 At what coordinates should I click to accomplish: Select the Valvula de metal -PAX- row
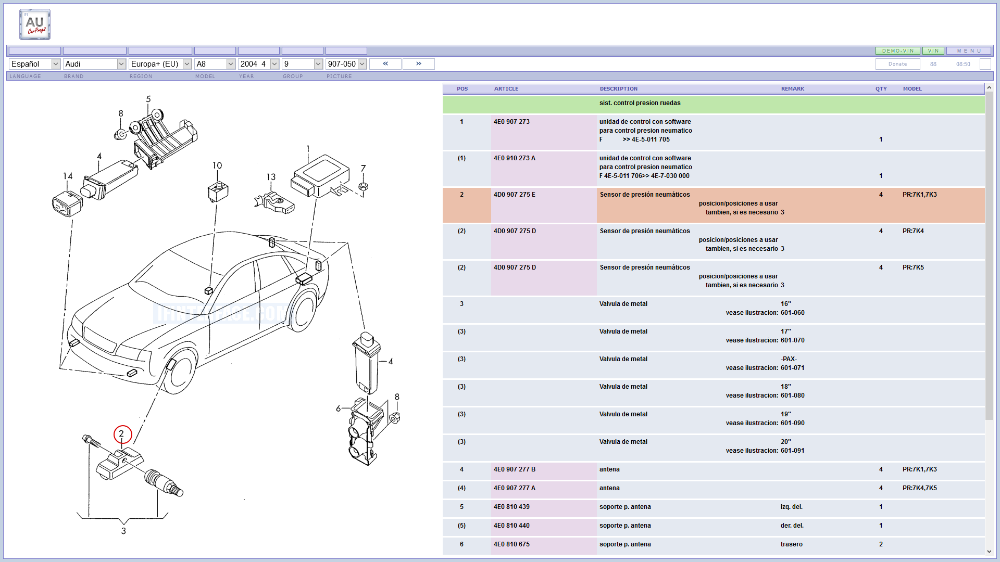click(x=714, y=364)
